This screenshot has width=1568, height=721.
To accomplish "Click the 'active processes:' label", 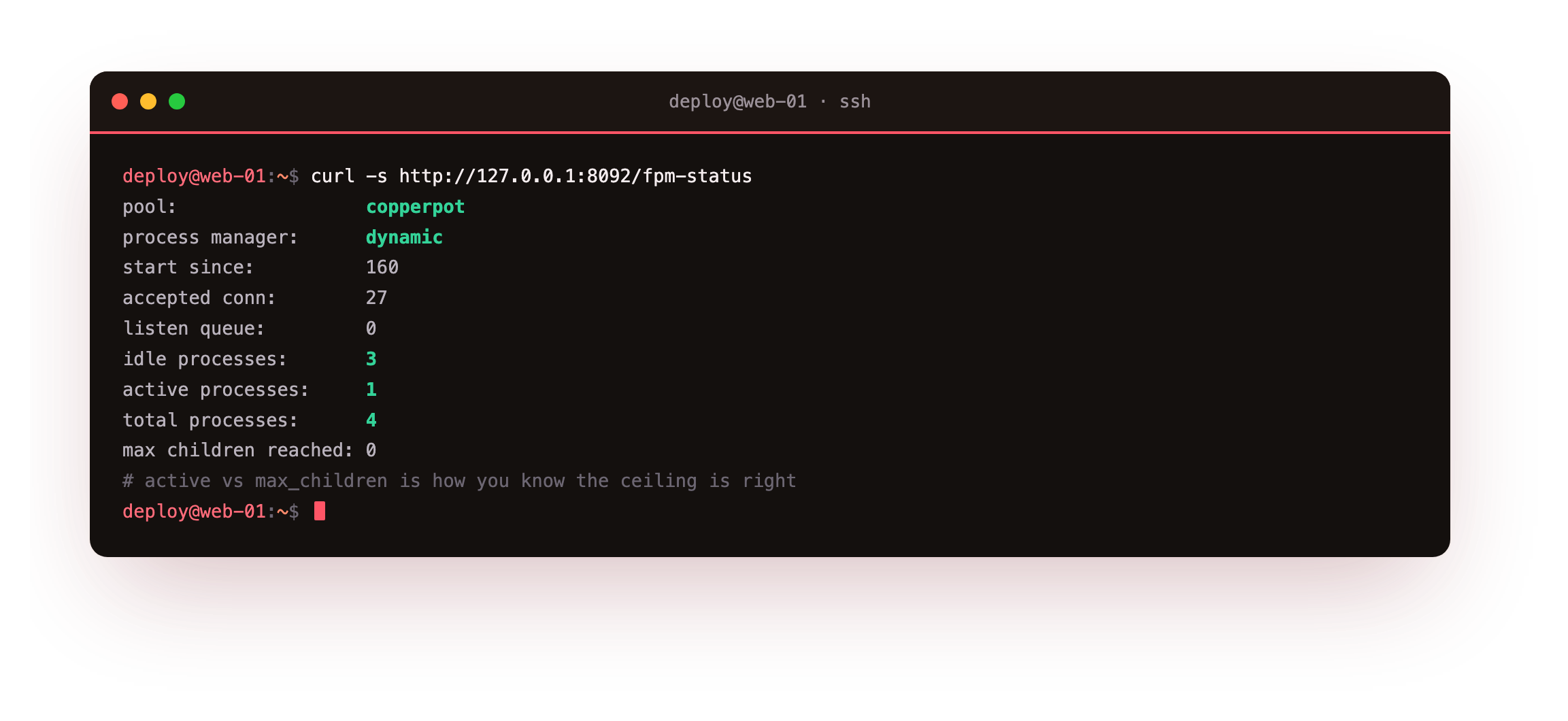I will click(x=216, y=390).
